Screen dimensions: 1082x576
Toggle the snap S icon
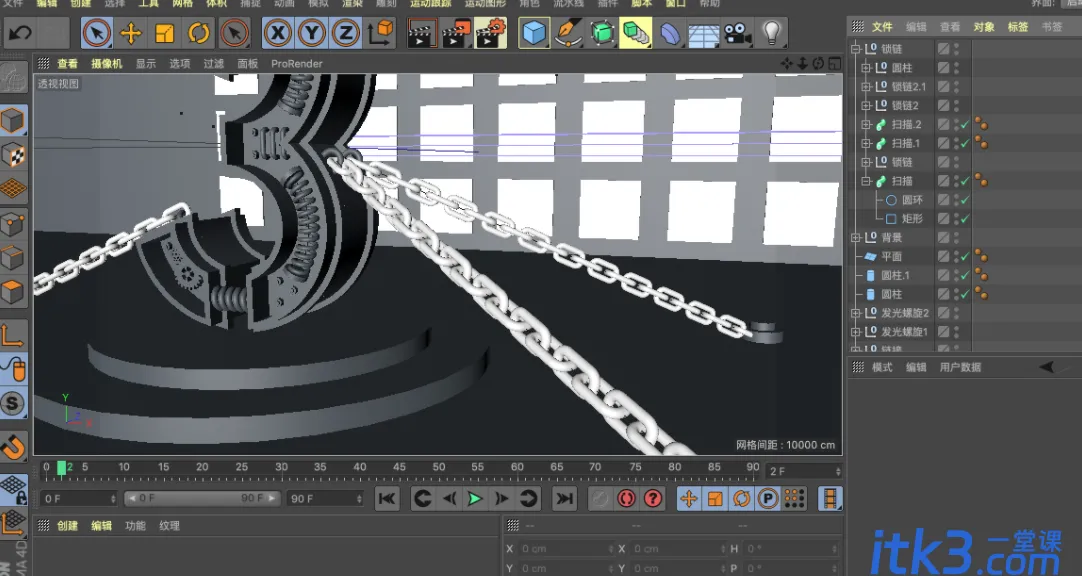13,404
